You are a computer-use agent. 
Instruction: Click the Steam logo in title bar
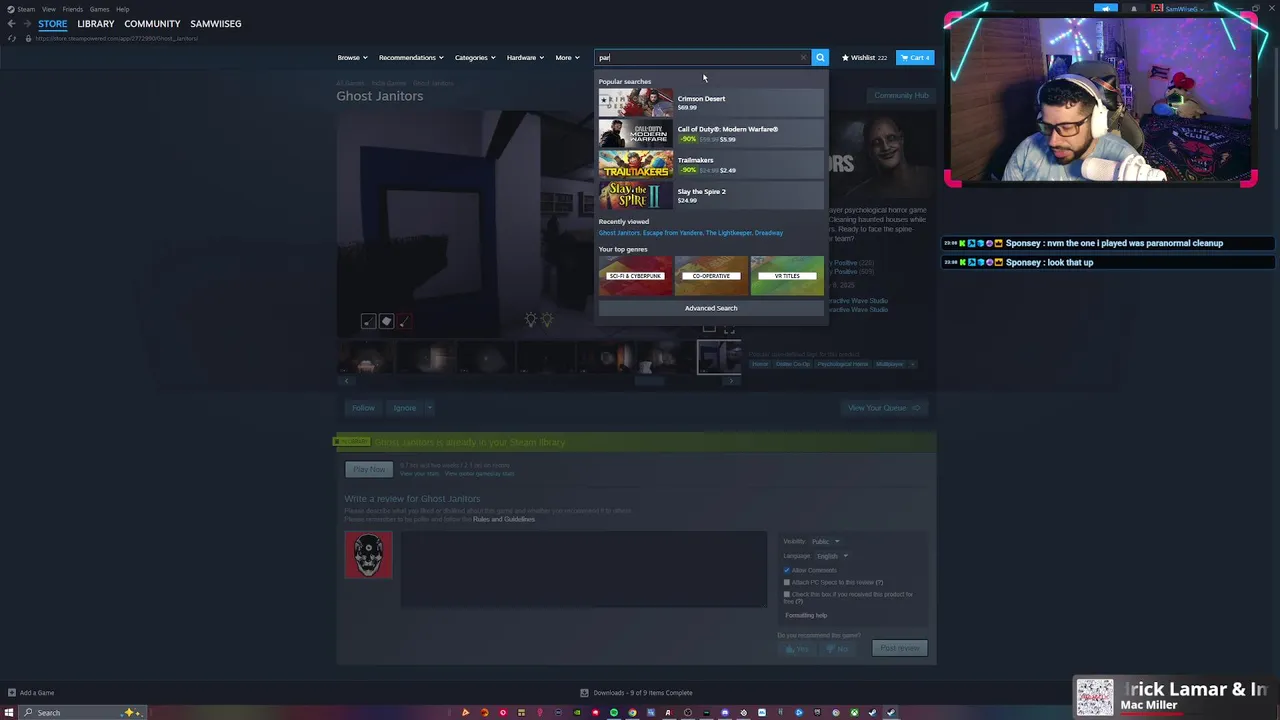[x=11, y=9]
